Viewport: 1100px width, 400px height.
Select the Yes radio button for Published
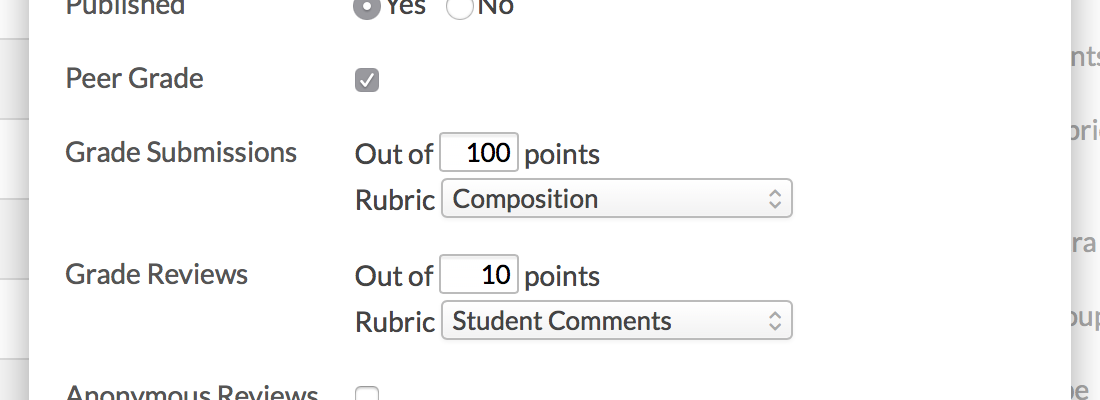pos(366,6)
